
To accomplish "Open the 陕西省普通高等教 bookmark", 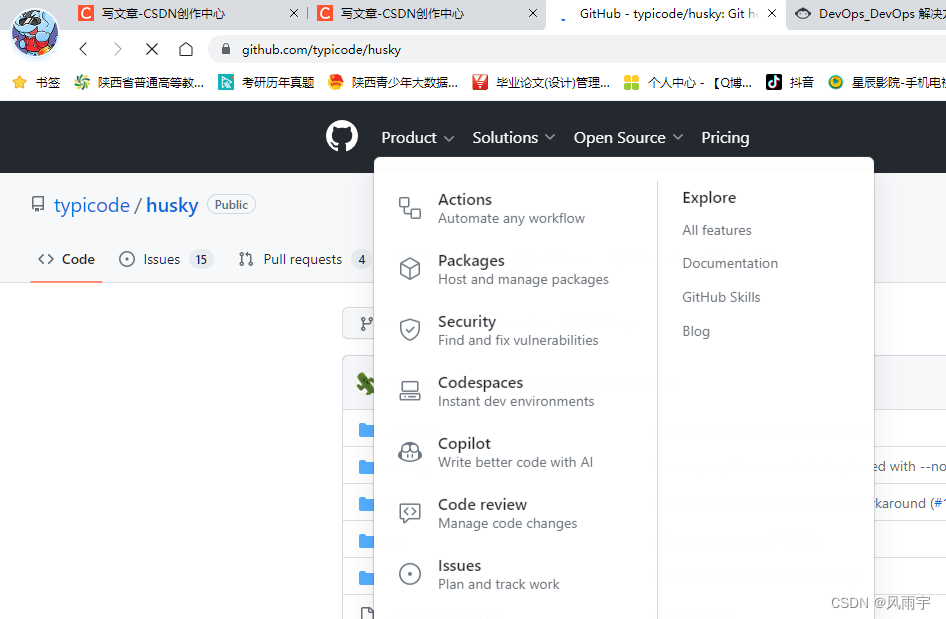I will (x=139, y=82).
